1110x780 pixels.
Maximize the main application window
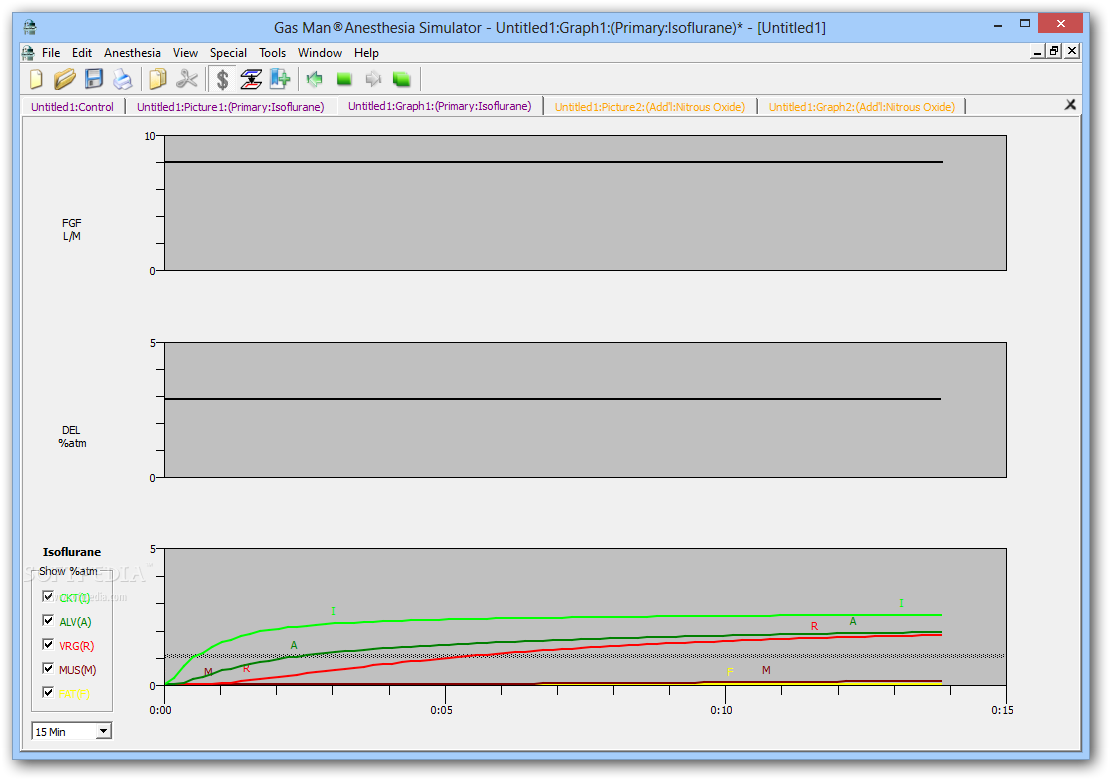(x=1024, y=24)
